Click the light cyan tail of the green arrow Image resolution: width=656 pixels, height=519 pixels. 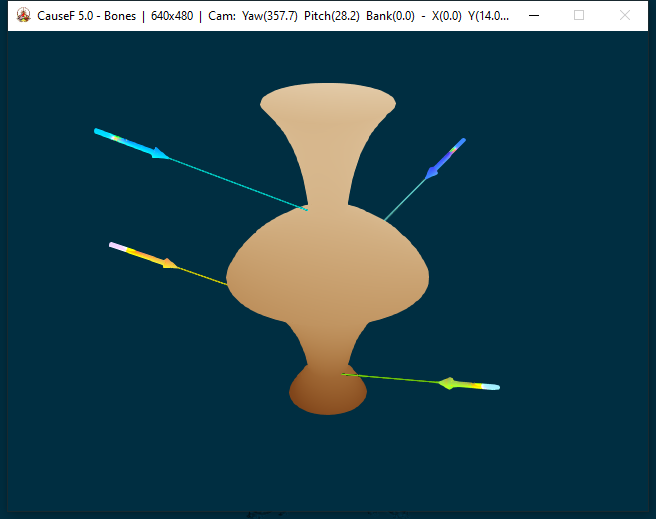click(490, 387)
